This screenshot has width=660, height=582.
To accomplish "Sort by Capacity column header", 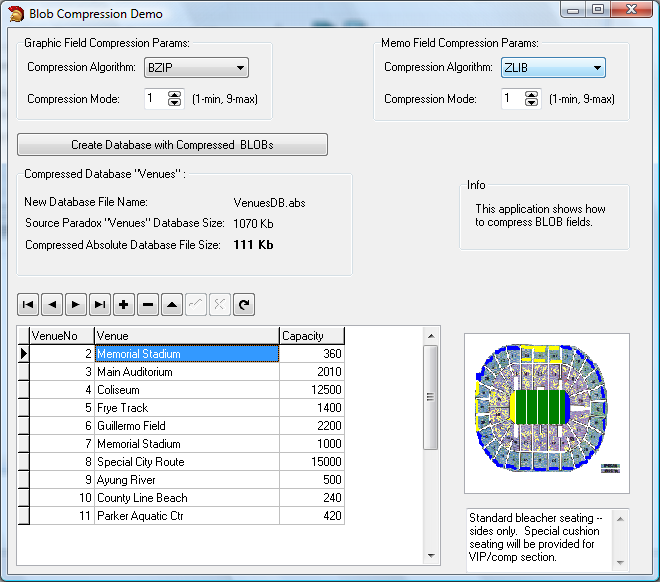I will click(x=311, y=336).
